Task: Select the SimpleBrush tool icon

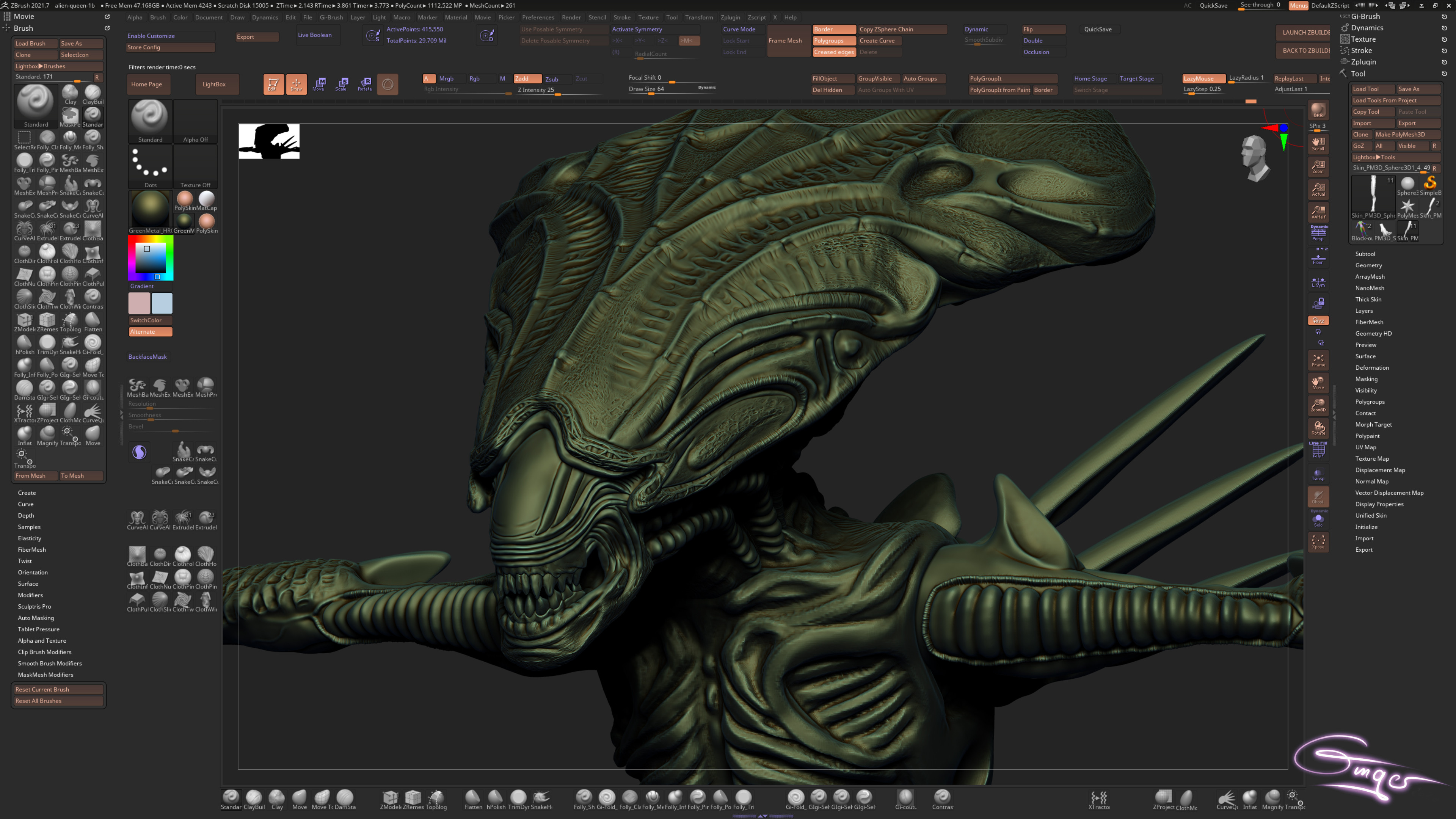Action: click(x=1430, y=185)
